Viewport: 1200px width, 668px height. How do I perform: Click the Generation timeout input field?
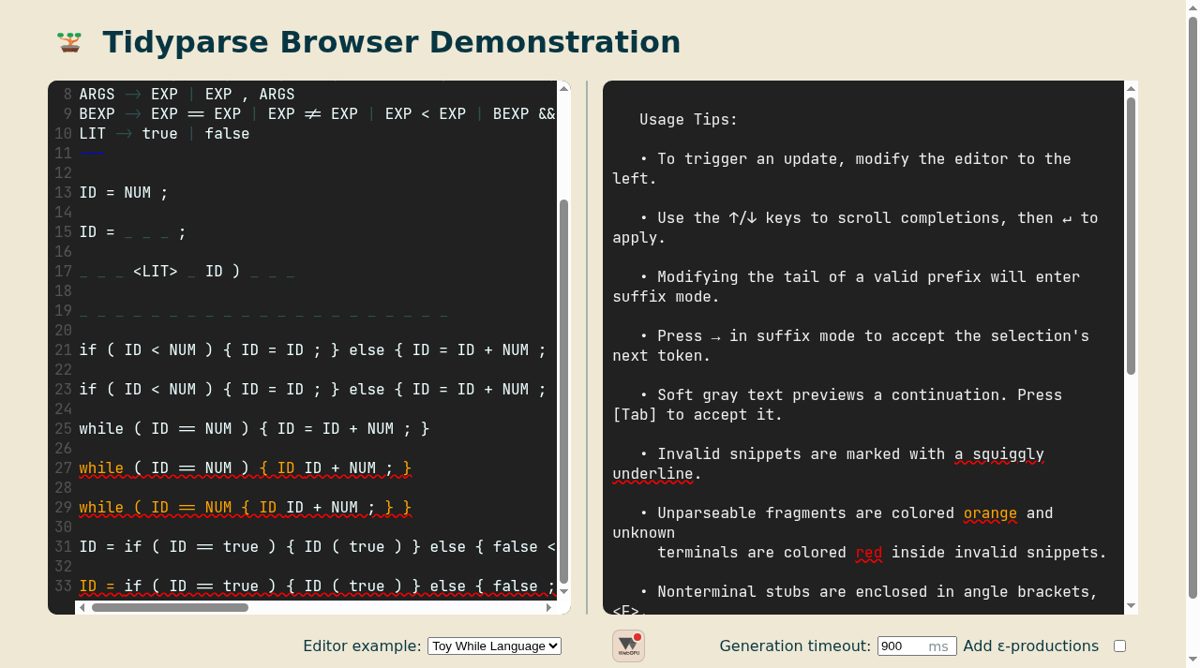point(916,646)
